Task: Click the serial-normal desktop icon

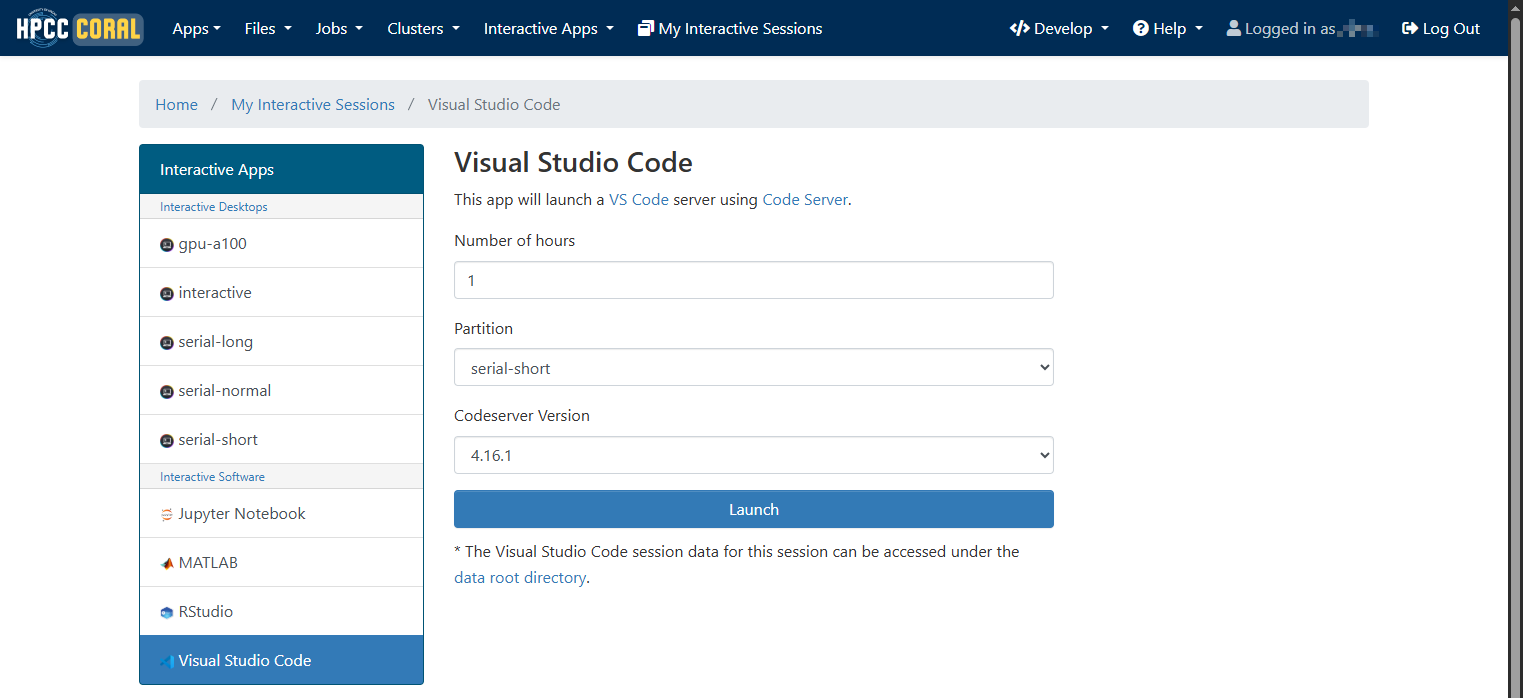Action: pyautogui.click(x=167, y=392)
